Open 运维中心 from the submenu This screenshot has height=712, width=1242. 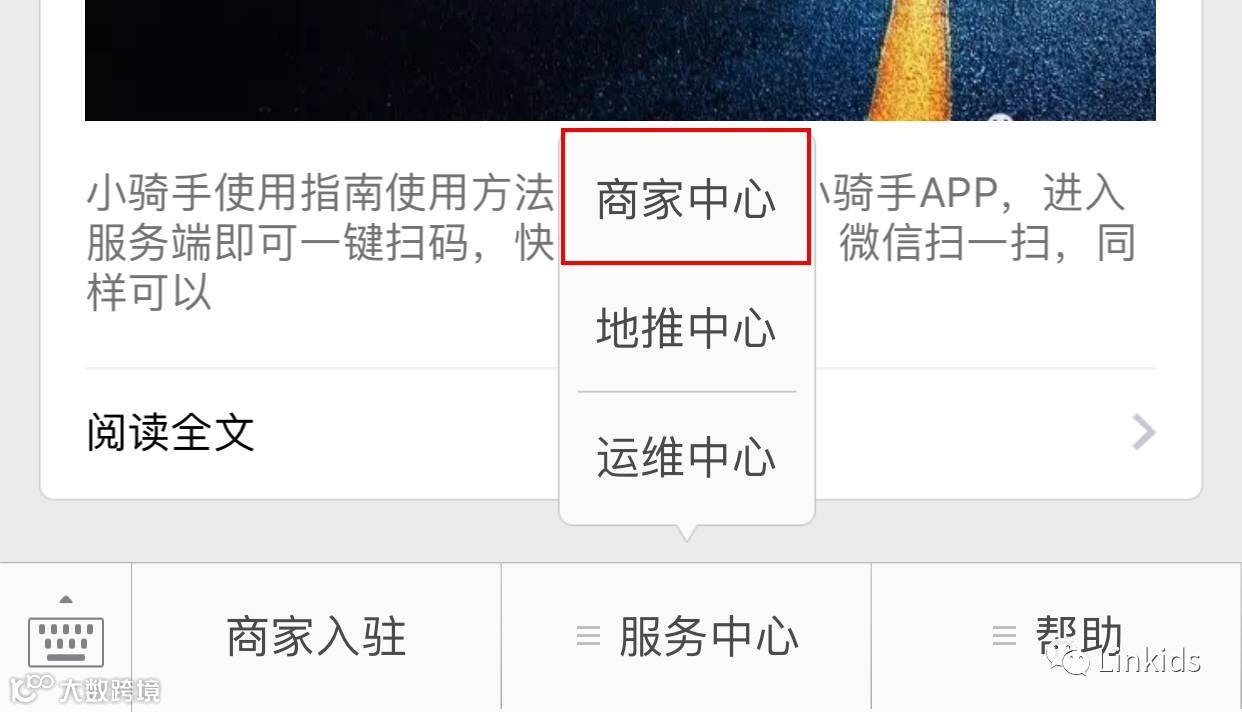click(686, 457)
